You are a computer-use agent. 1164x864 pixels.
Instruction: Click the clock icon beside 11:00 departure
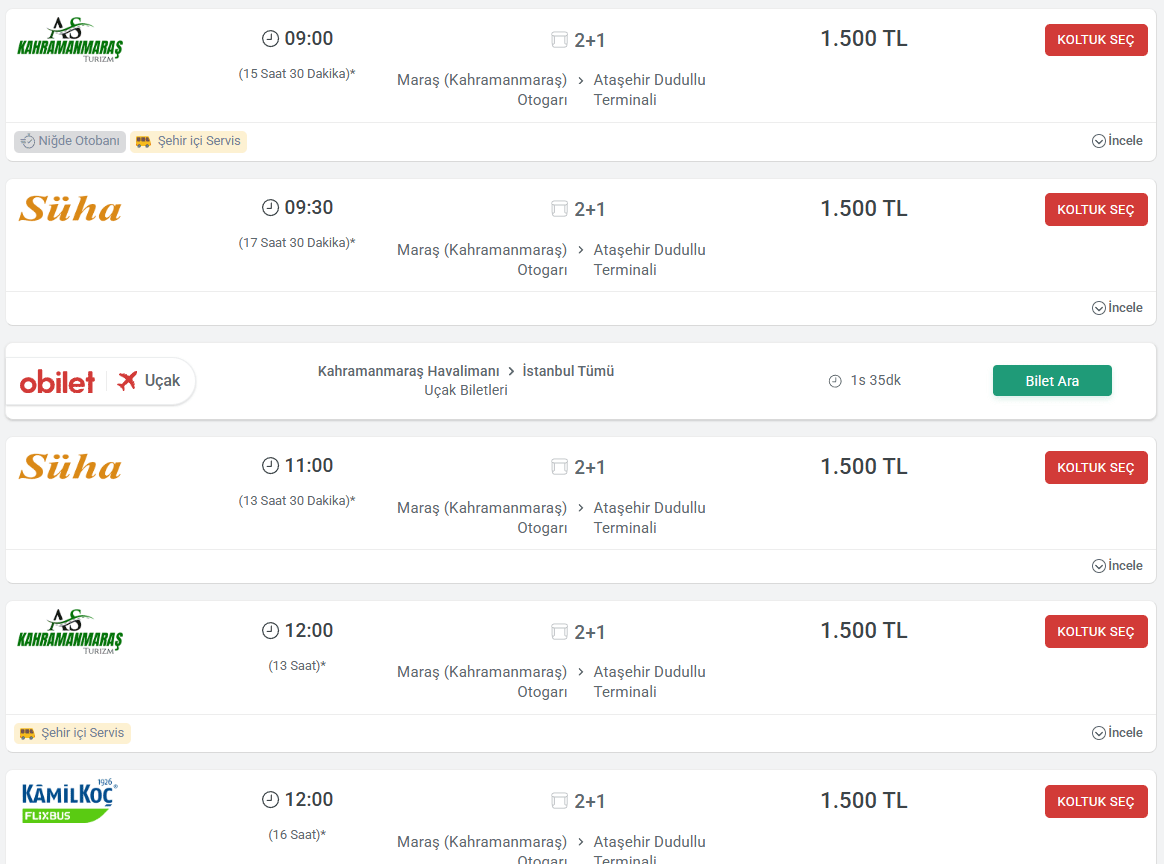click(x=270, y=466)
